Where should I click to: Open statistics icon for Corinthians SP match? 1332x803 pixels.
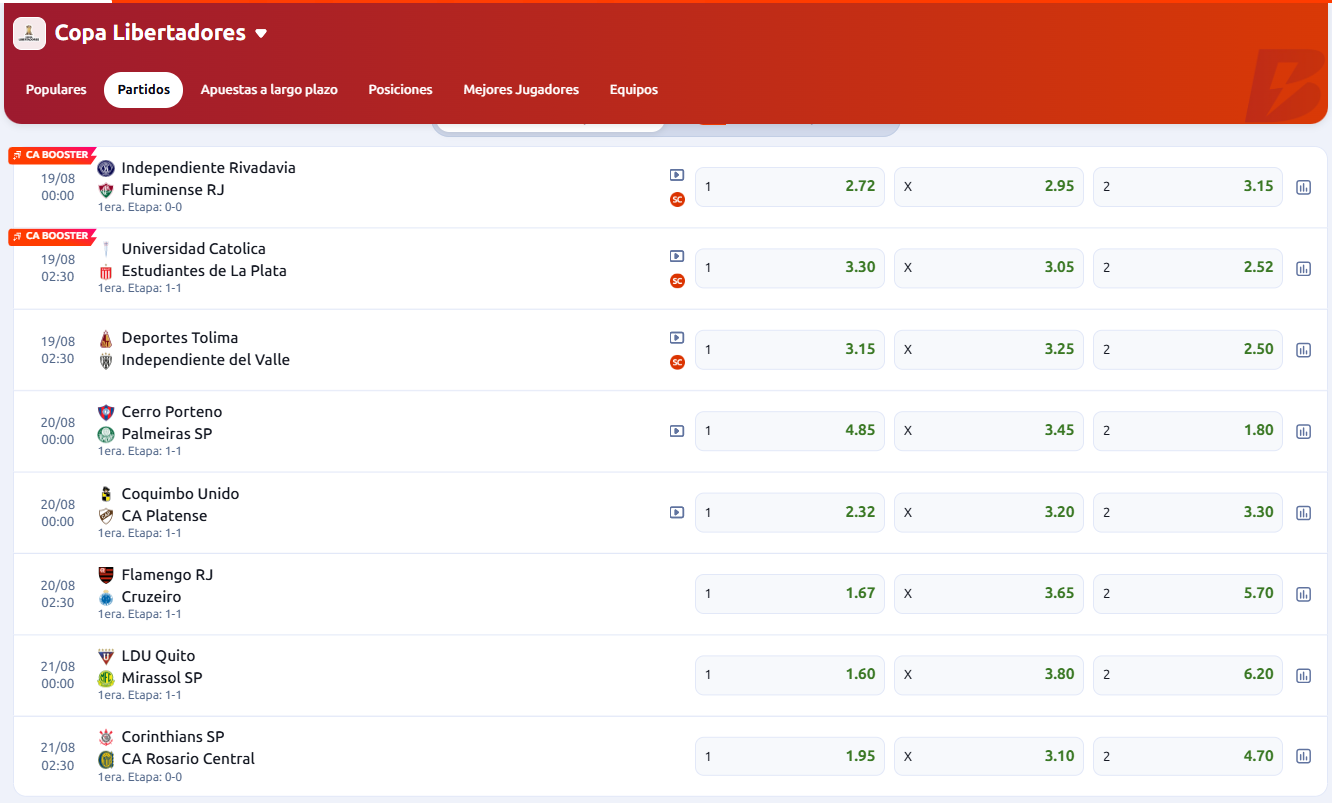pyautogui.click(x=1303, y=757)
